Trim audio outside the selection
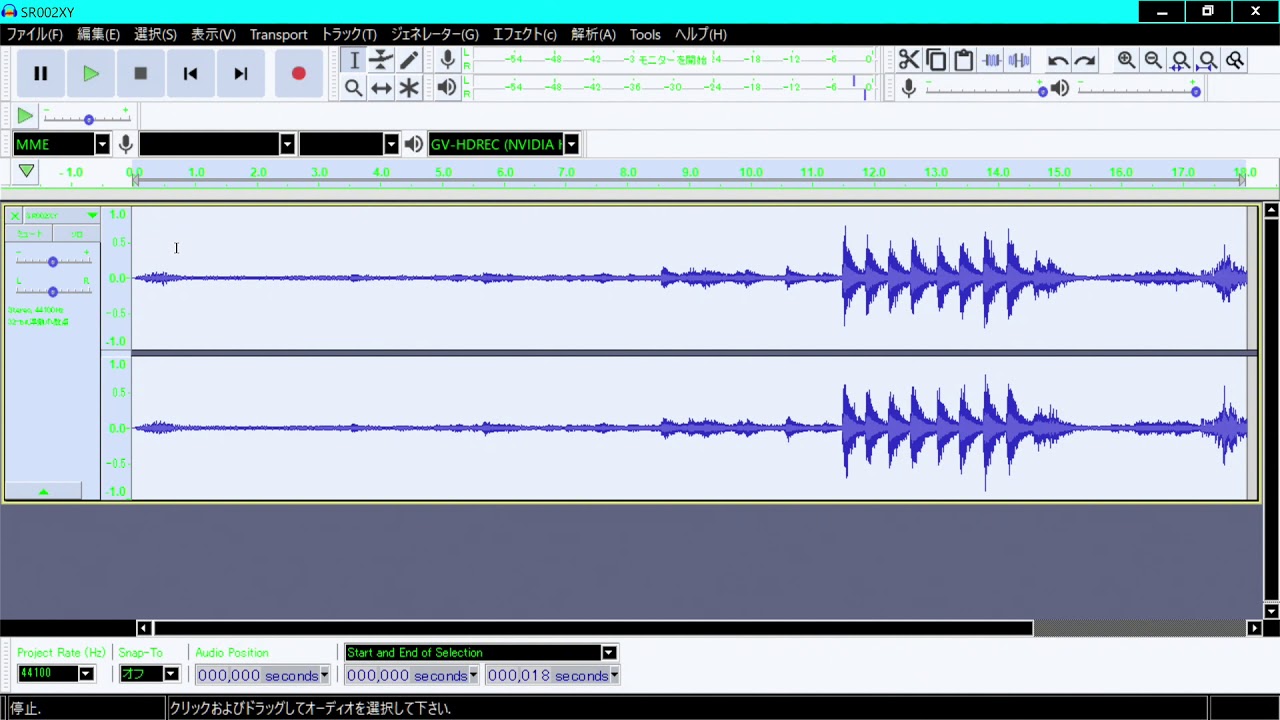The width and height of the screenshot is (1280, 720). (x=991, y=61)
